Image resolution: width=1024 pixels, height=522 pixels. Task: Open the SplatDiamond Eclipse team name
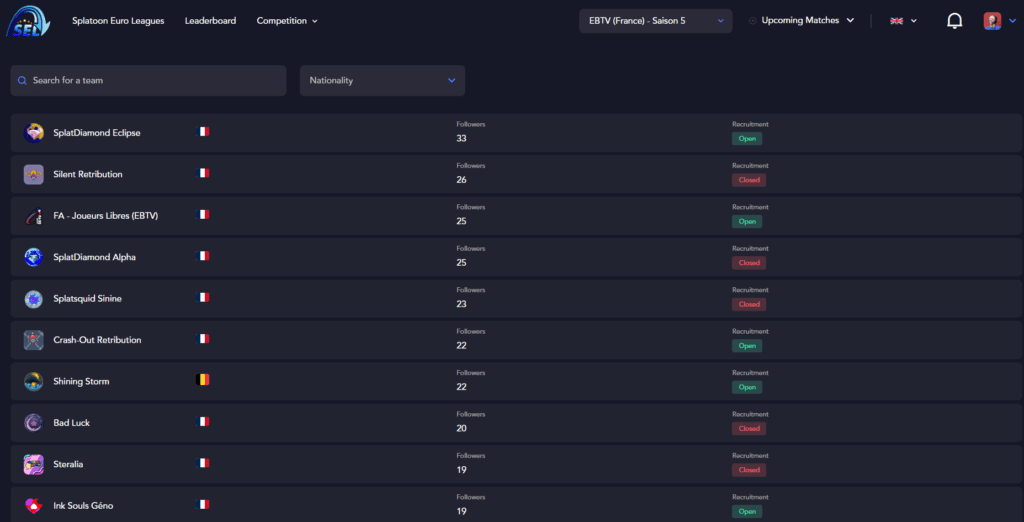point(97,133)
